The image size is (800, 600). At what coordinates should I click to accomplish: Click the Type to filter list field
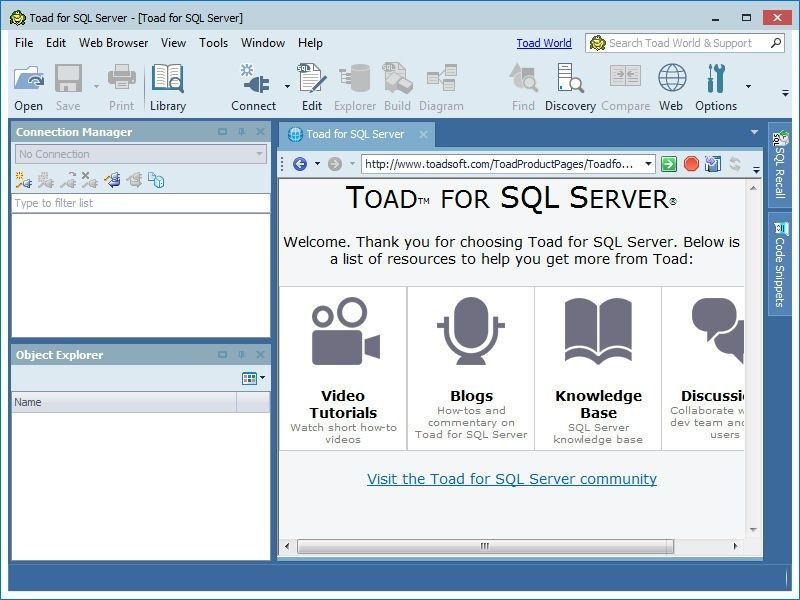(141, 203)
